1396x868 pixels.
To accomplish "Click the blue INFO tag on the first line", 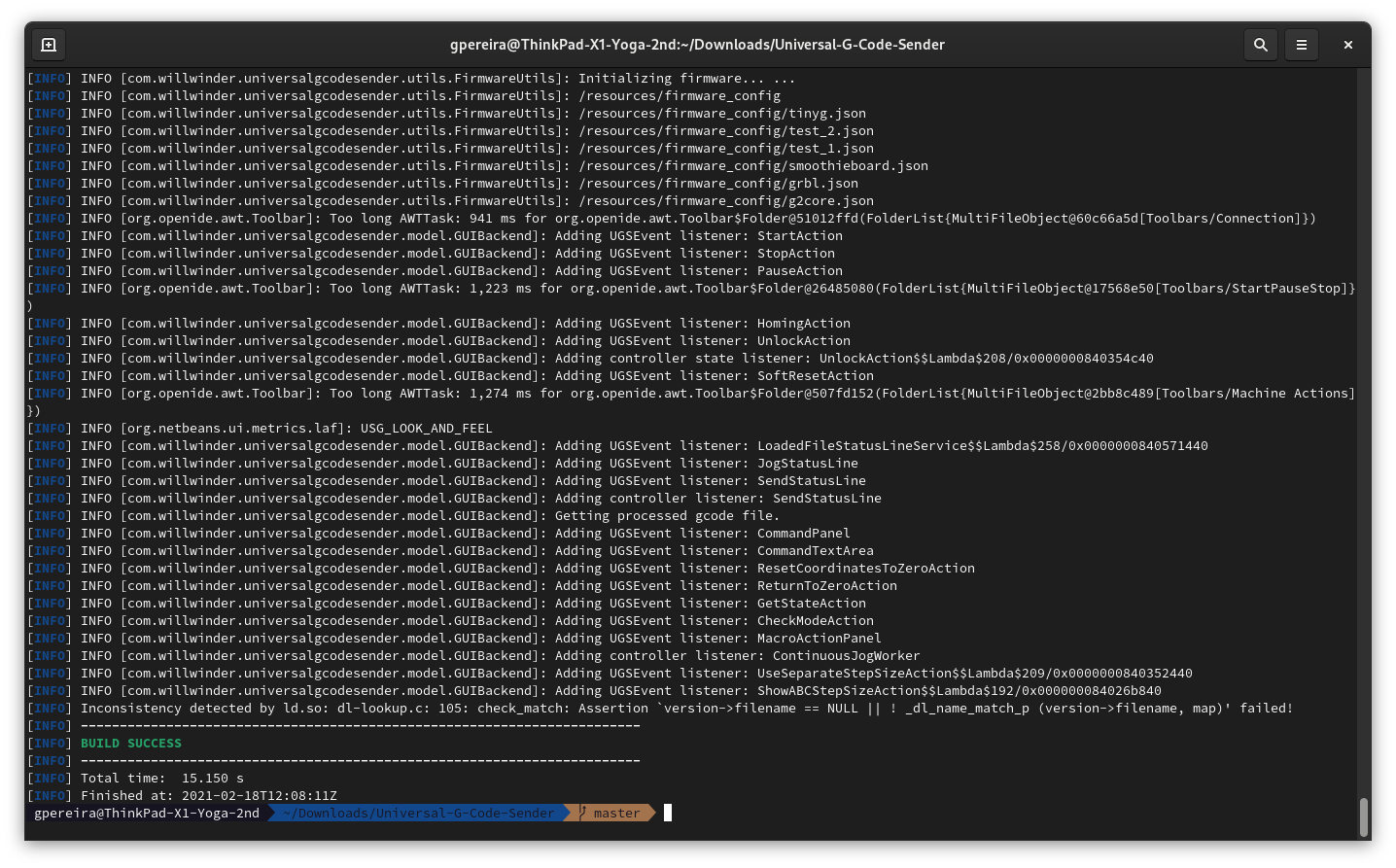I will [x=49, y=78].
